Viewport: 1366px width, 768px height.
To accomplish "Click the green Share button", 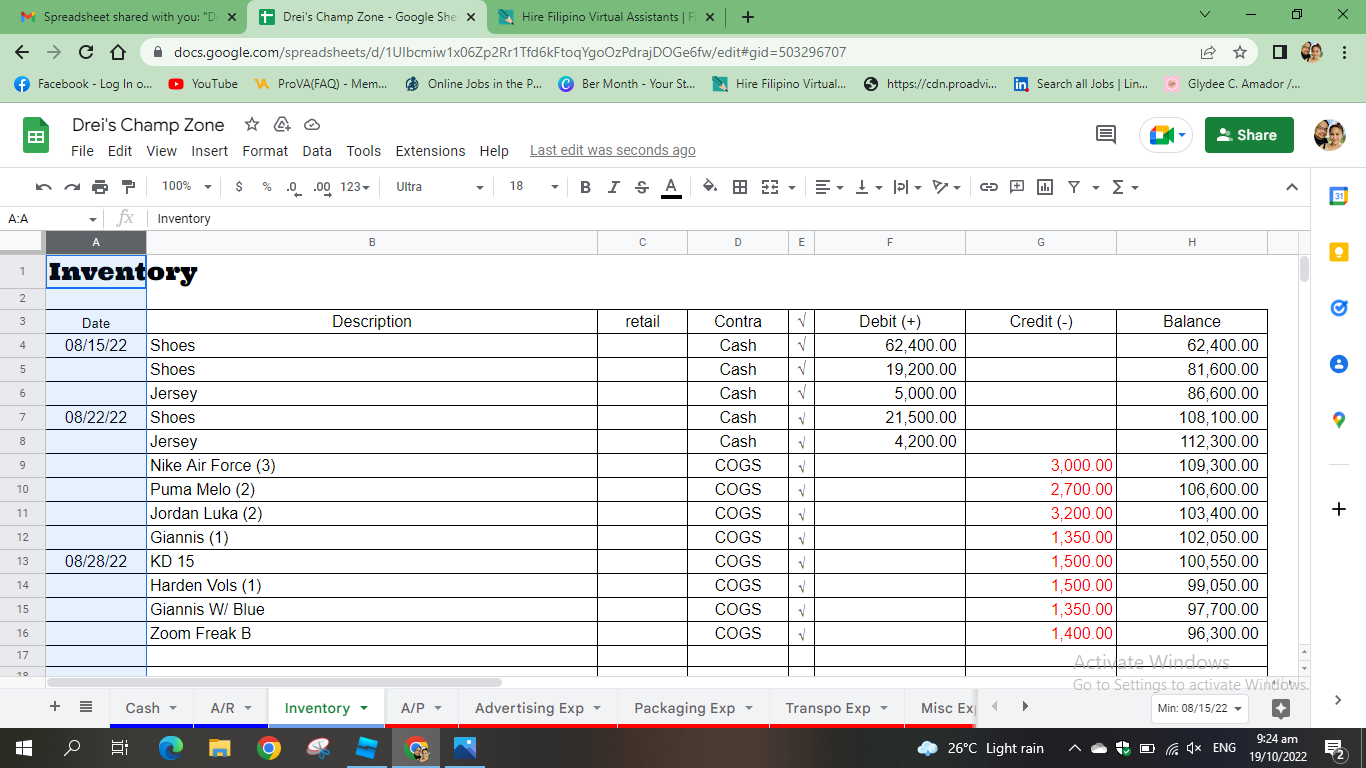I will pos(1249,135).
